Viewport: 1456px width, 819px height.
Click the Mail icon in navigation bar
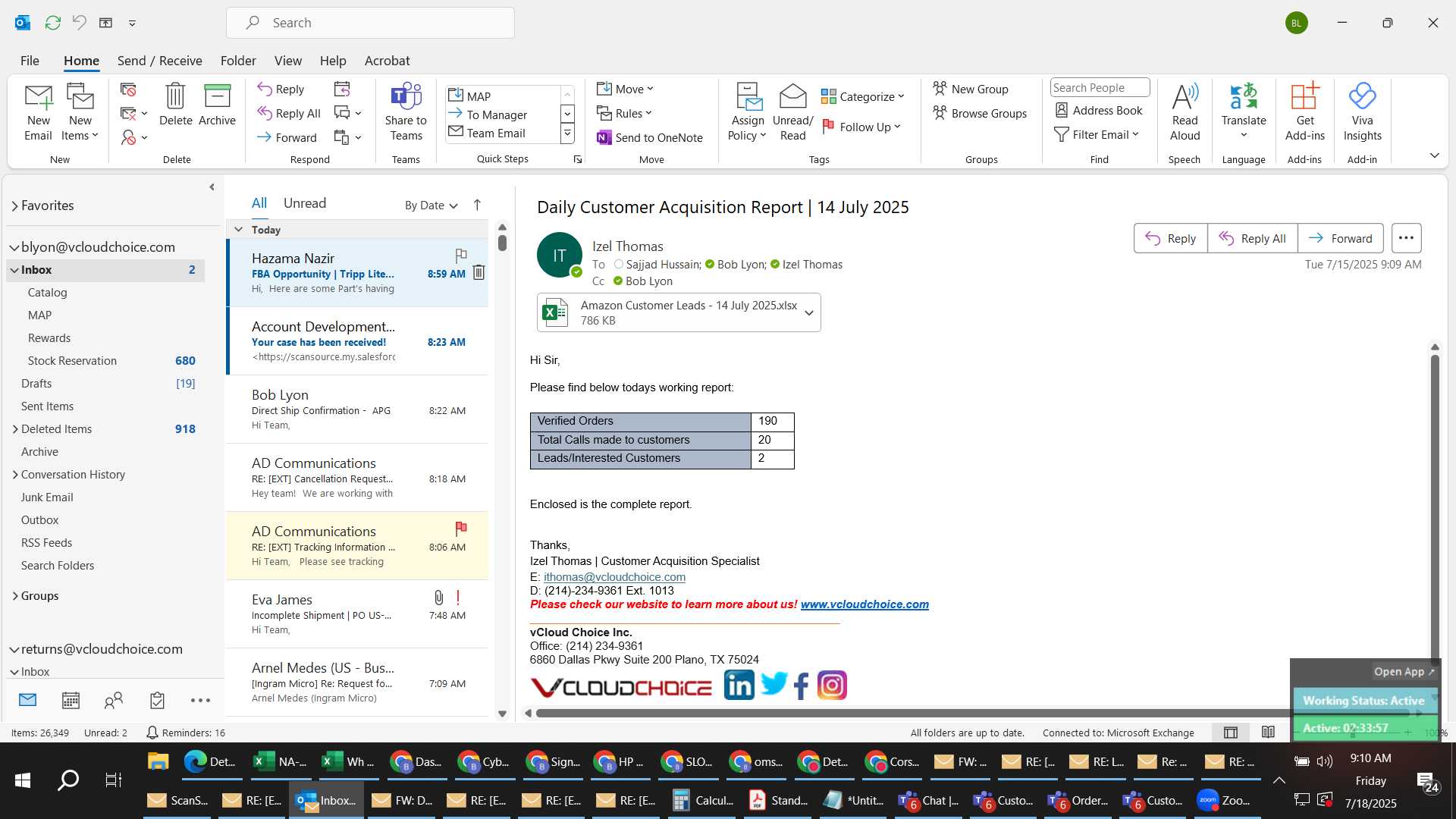(27, 700)
